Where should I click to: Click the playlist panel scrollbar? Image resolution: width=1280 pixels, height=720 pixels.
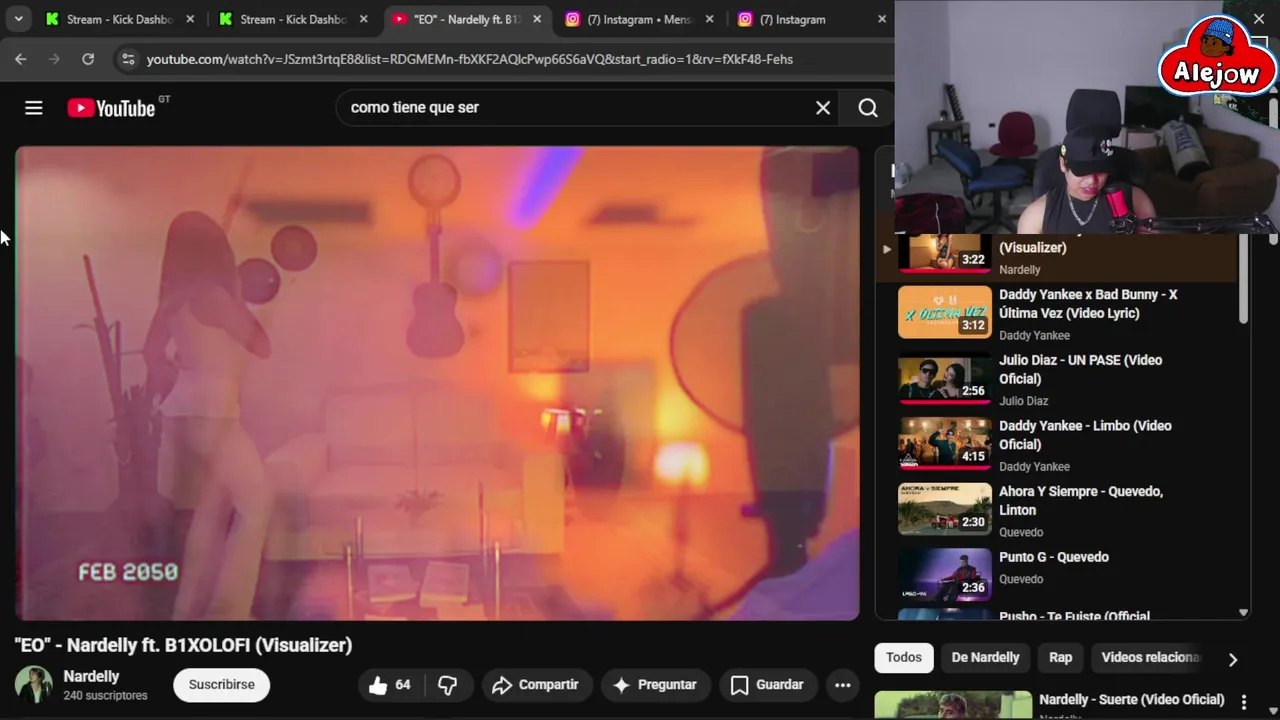(1244, 280)
